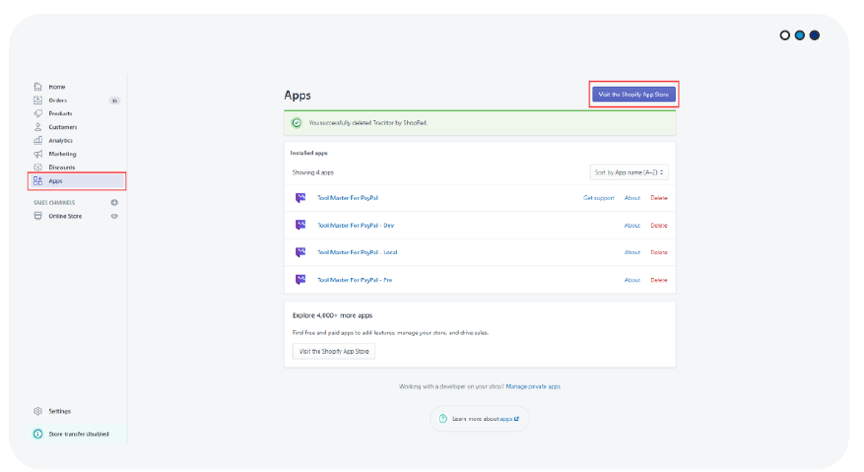Open Orders via its inbox icon
This screenshot has width=864, height=472.
pos(38,100)
